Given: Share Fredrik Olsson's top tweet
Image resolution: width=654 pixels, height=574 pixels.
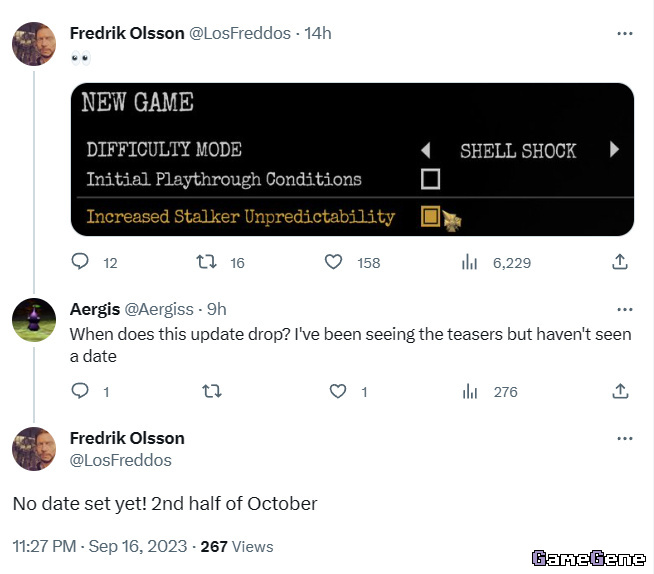Looking at the screenshot, I should [620, 262].
